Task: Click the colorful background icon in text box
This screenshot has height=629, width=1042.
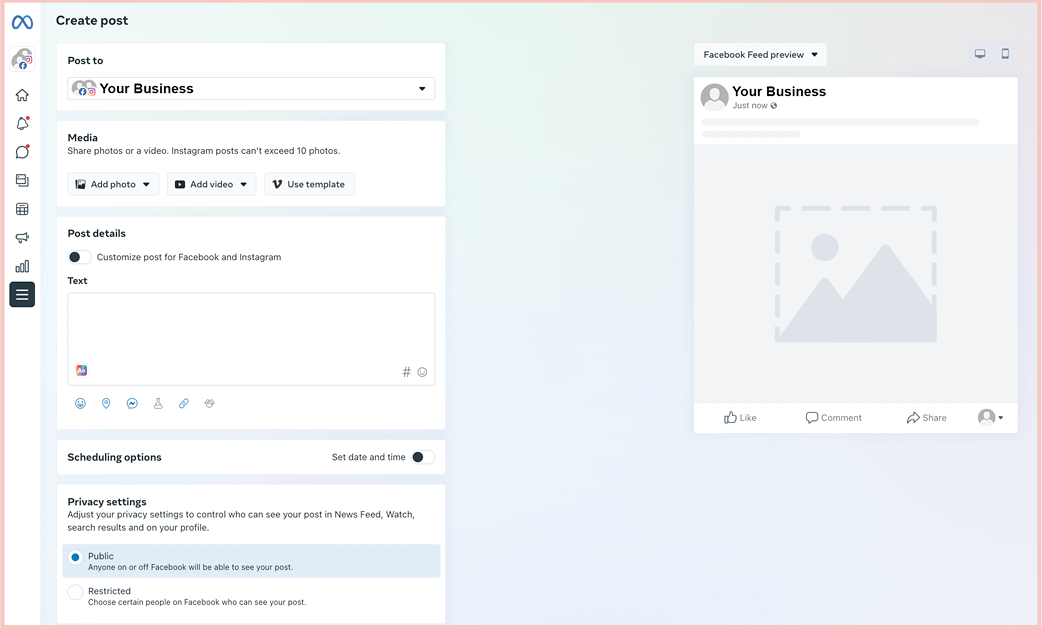Action: (81, 371)
